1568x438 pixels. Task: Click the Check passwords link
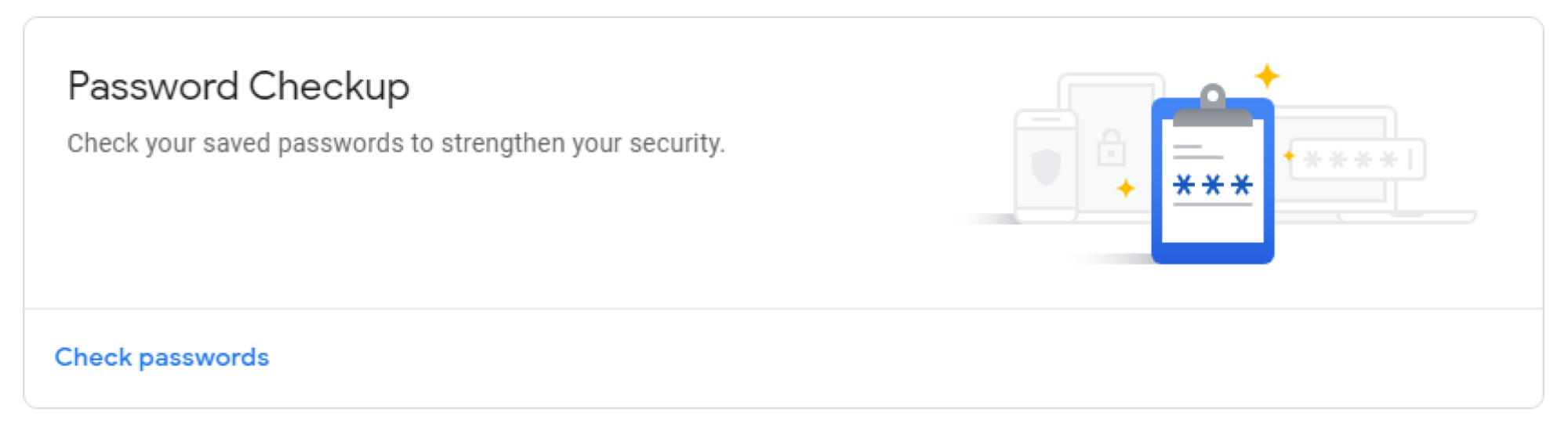coord(162,357)
